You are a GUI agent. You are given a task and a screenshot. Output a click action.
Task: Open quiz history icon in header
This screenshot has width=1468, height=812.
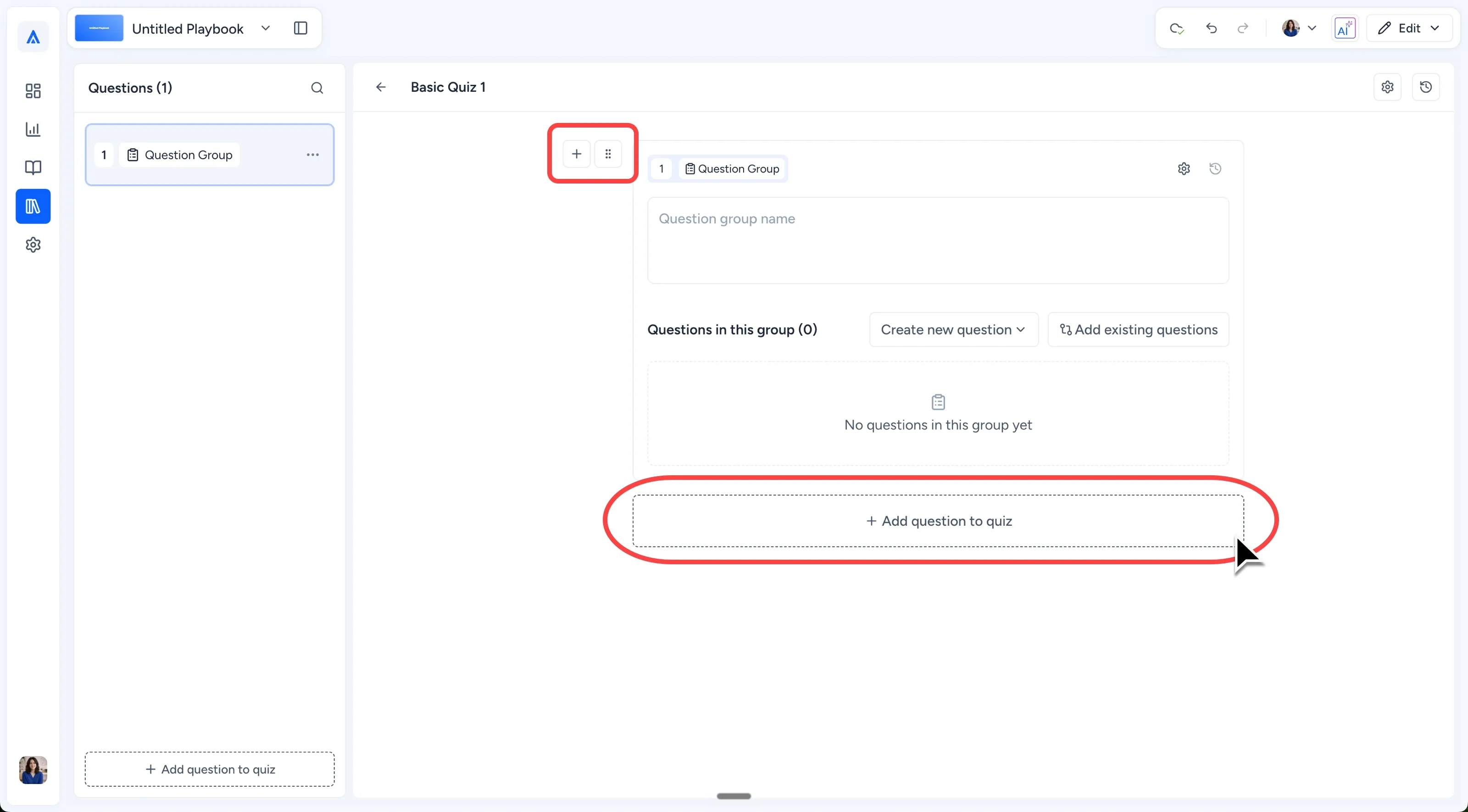1426,87
